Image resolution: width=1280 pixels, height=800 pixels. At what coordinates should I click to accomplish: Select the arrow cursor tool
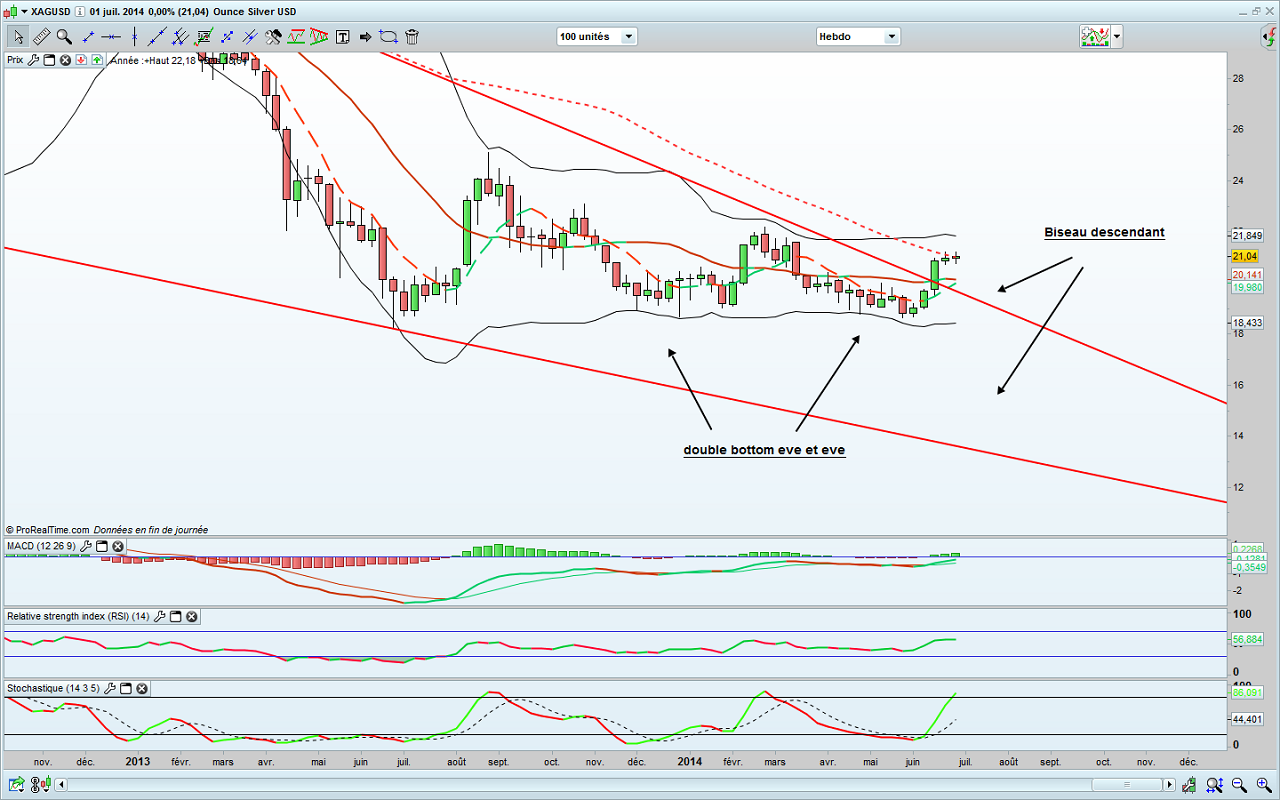pyautogui.click(x=18, y=37)
